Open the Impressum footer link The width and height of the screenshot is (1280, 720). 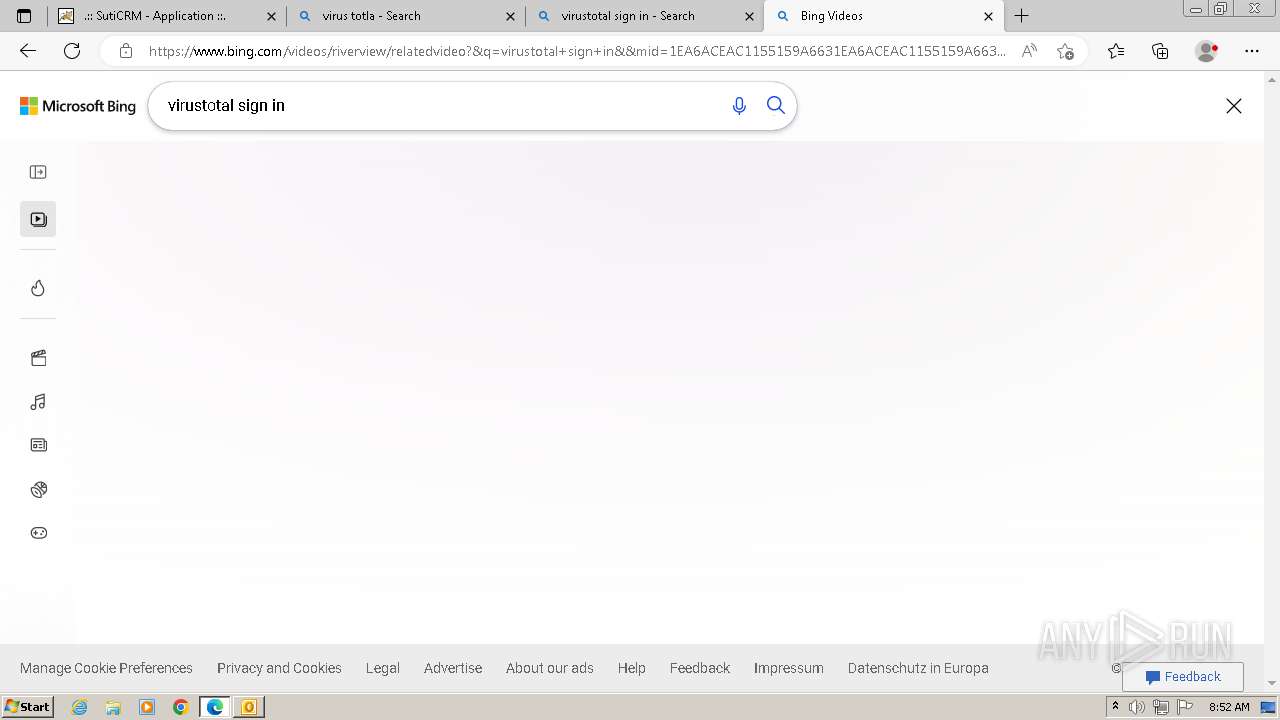(789, 668)
